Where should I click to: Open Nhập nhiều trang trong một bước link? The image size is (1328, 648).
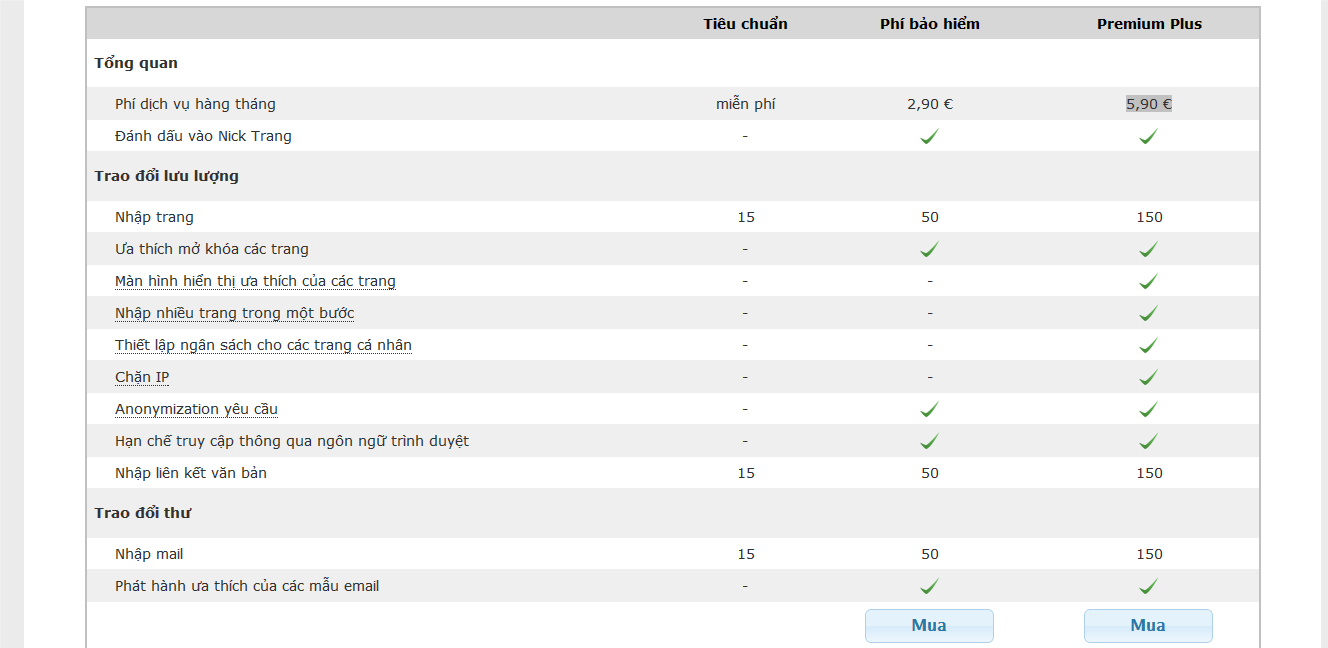(234, 313)
